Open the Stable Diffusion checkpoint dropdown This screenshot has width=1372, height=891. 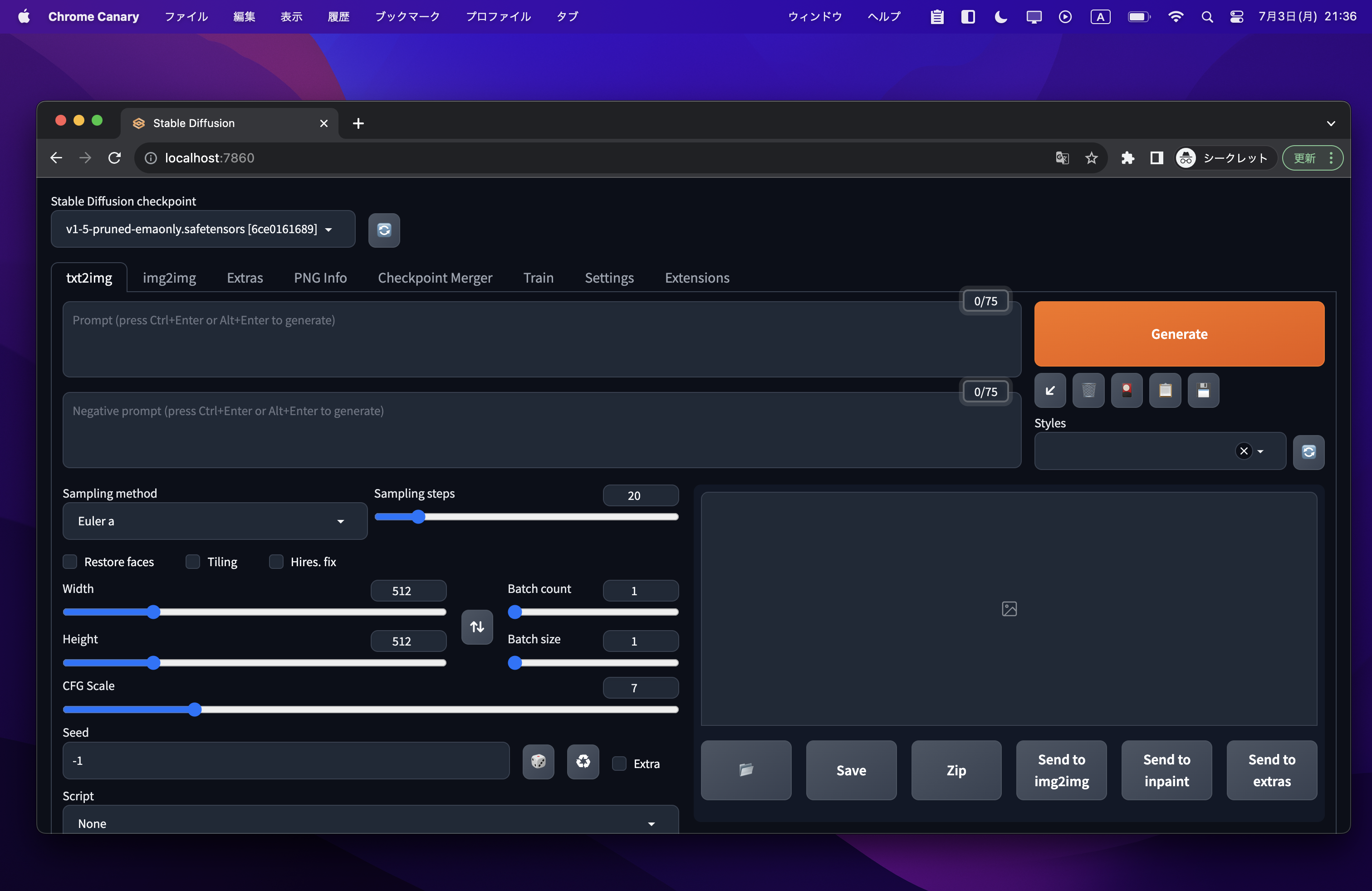click(202, 230)
